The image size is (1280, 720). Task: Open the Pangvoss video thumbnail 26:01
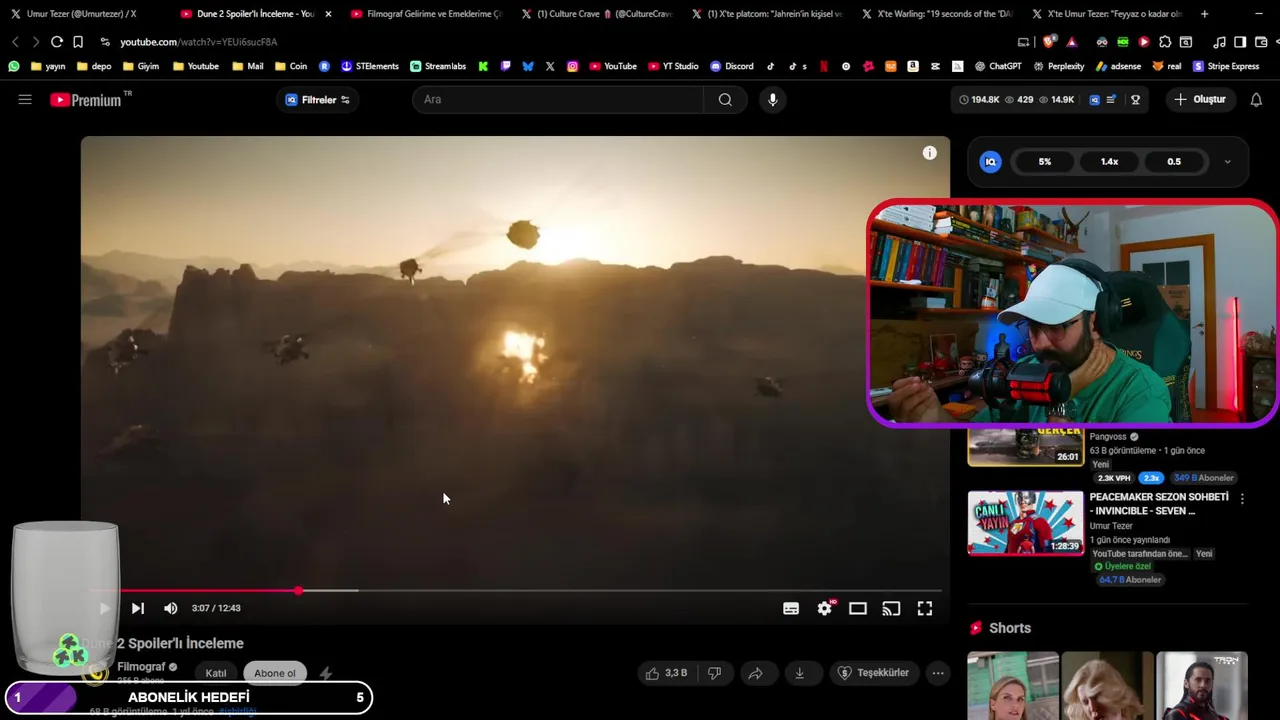(1025, 447)
